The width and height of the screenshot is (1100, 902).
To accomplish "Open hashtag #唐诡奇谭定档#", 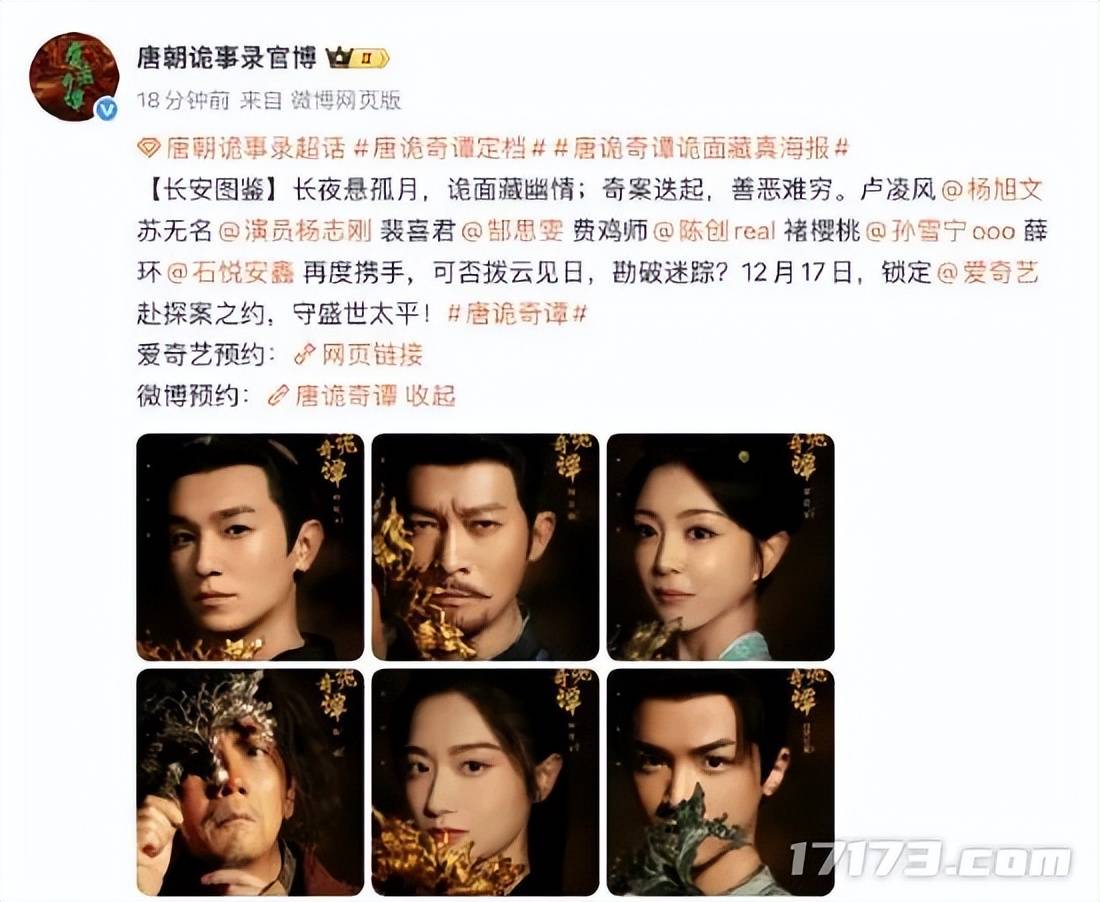I will [450, 149].
